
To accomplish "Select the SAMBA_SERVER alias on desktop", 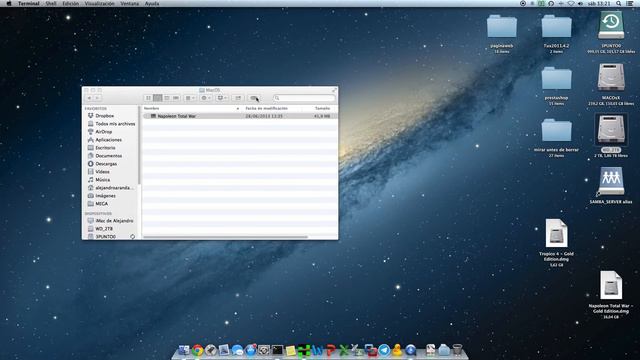I will (611, 181).
